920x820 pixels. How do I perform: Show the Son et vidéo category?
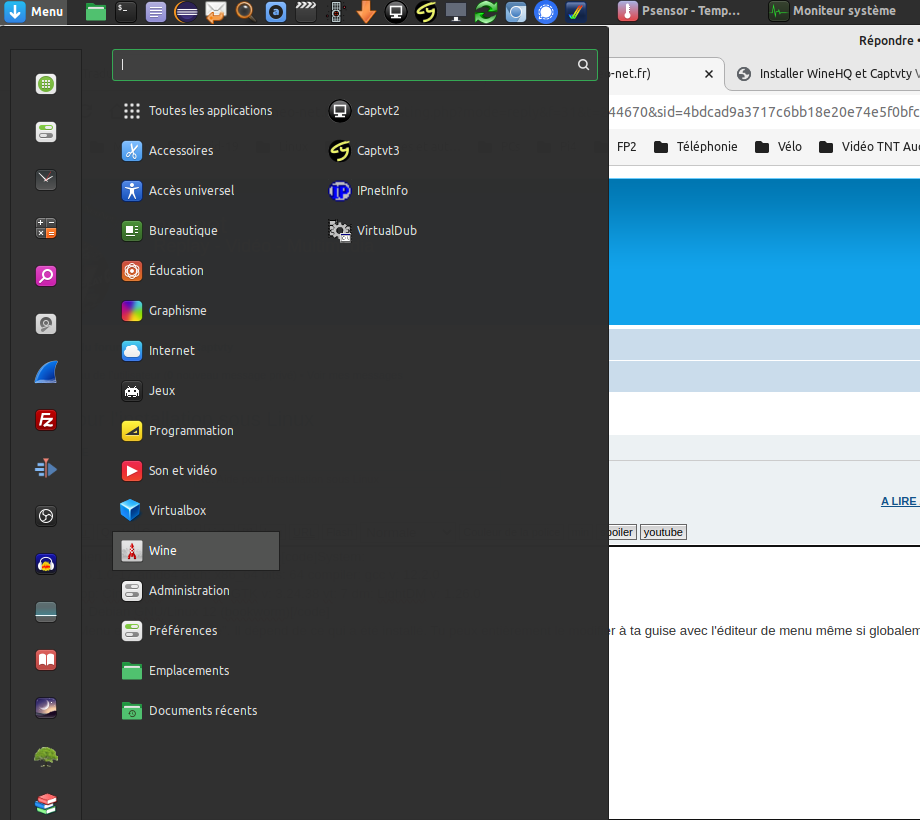coord(182,471)
